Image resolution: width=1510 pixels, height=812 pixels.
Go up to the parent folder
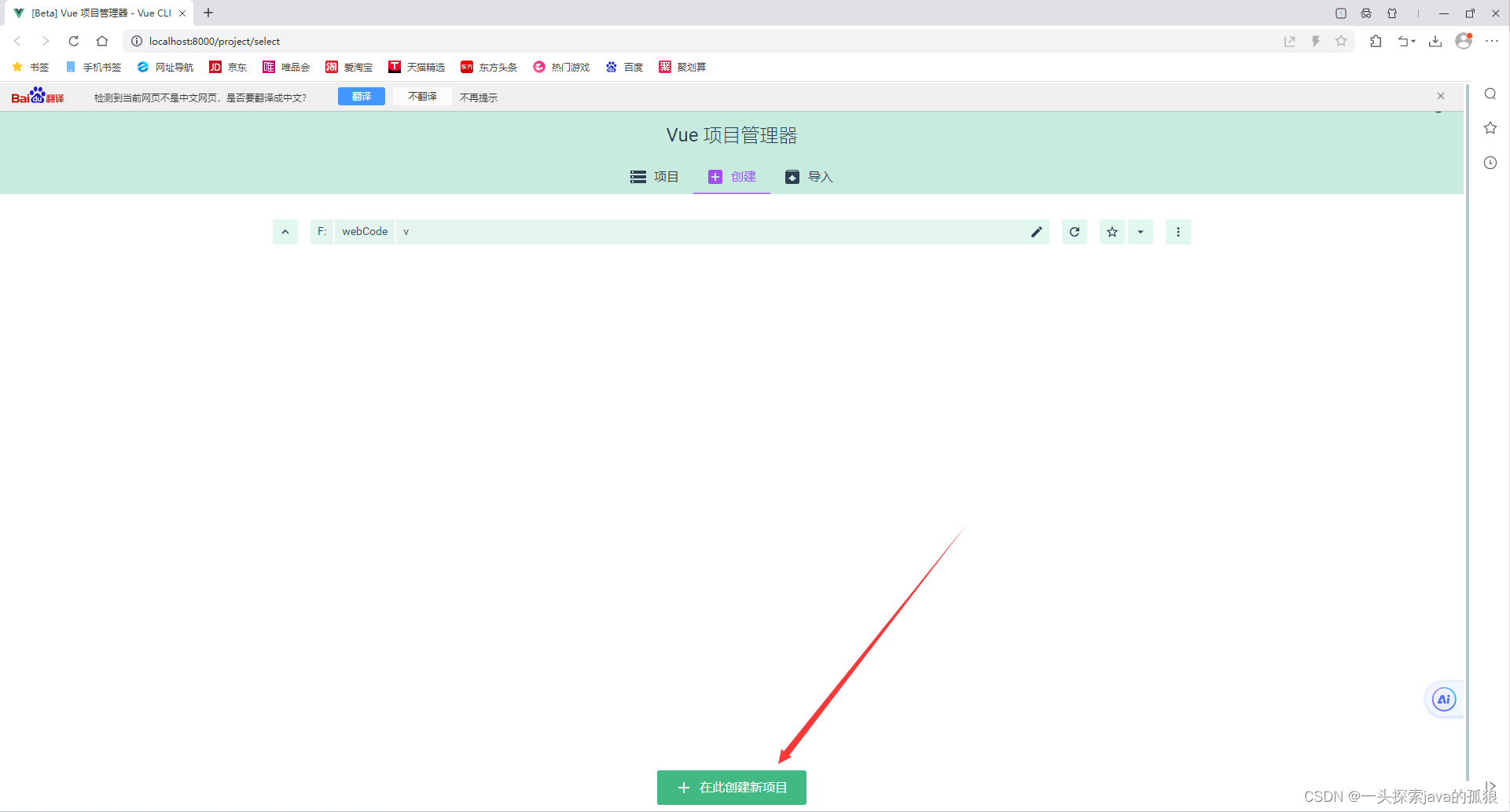[285, 232]
